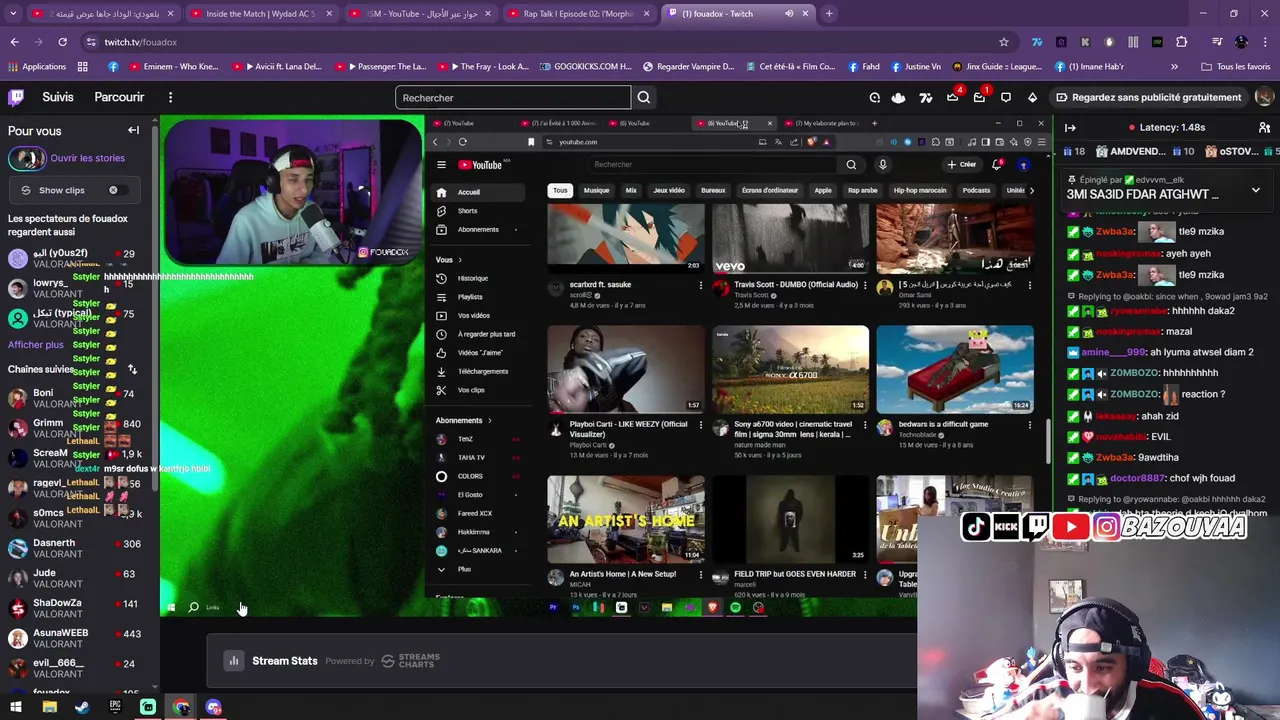Open the browser extensions puzzle icon
The height and width of the screenshot is (720, 1280).
click(x=1182, y=42)
